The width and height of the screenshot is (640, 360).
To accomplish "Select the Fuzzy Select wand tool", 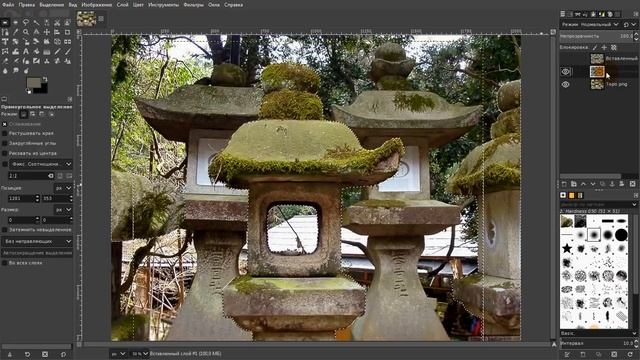I will click(36, 22).
